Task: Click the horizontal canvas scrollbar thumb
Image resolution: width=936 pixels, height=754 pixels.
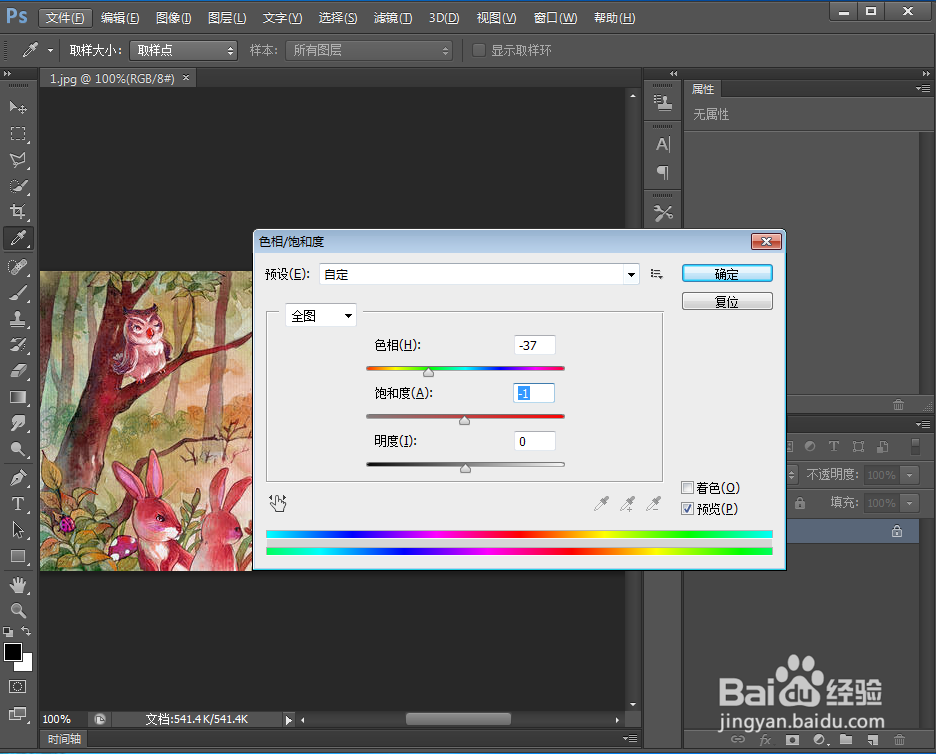Action: pos(458,719)
